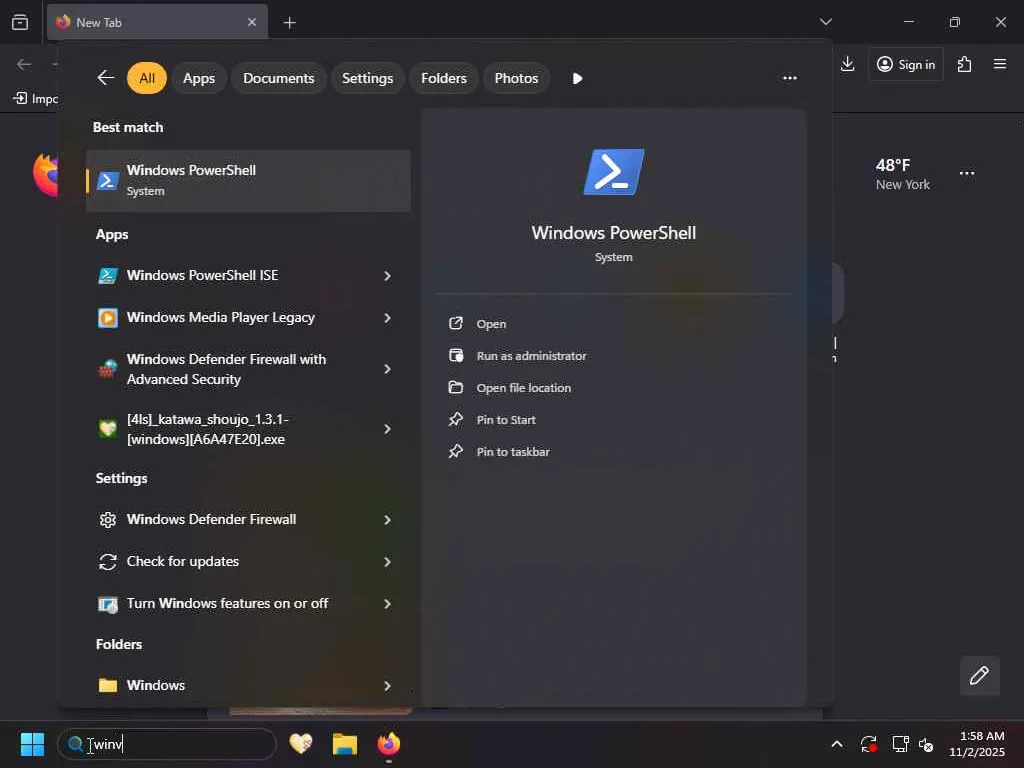Show hidden system tray icons
This screenshot has height=768, width=1024.
point(837,744)
